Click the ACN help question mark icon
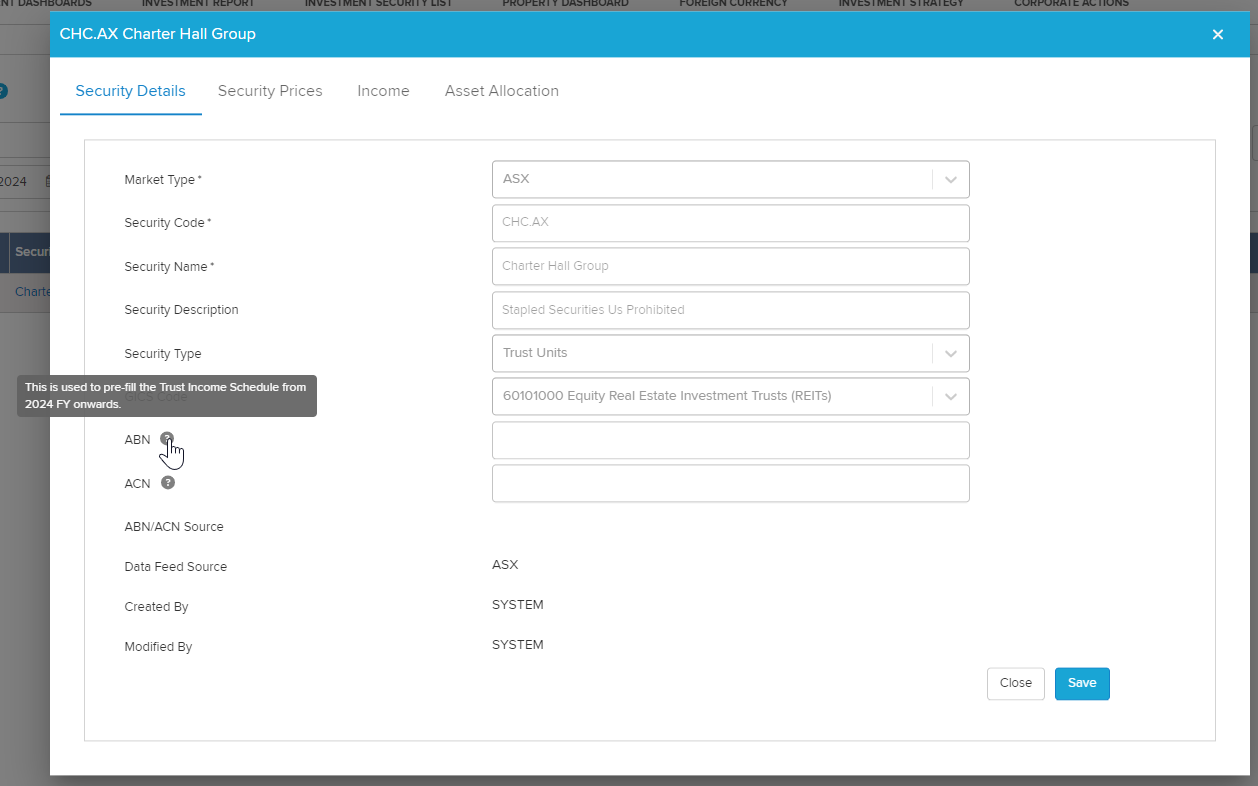 [168, 482]
